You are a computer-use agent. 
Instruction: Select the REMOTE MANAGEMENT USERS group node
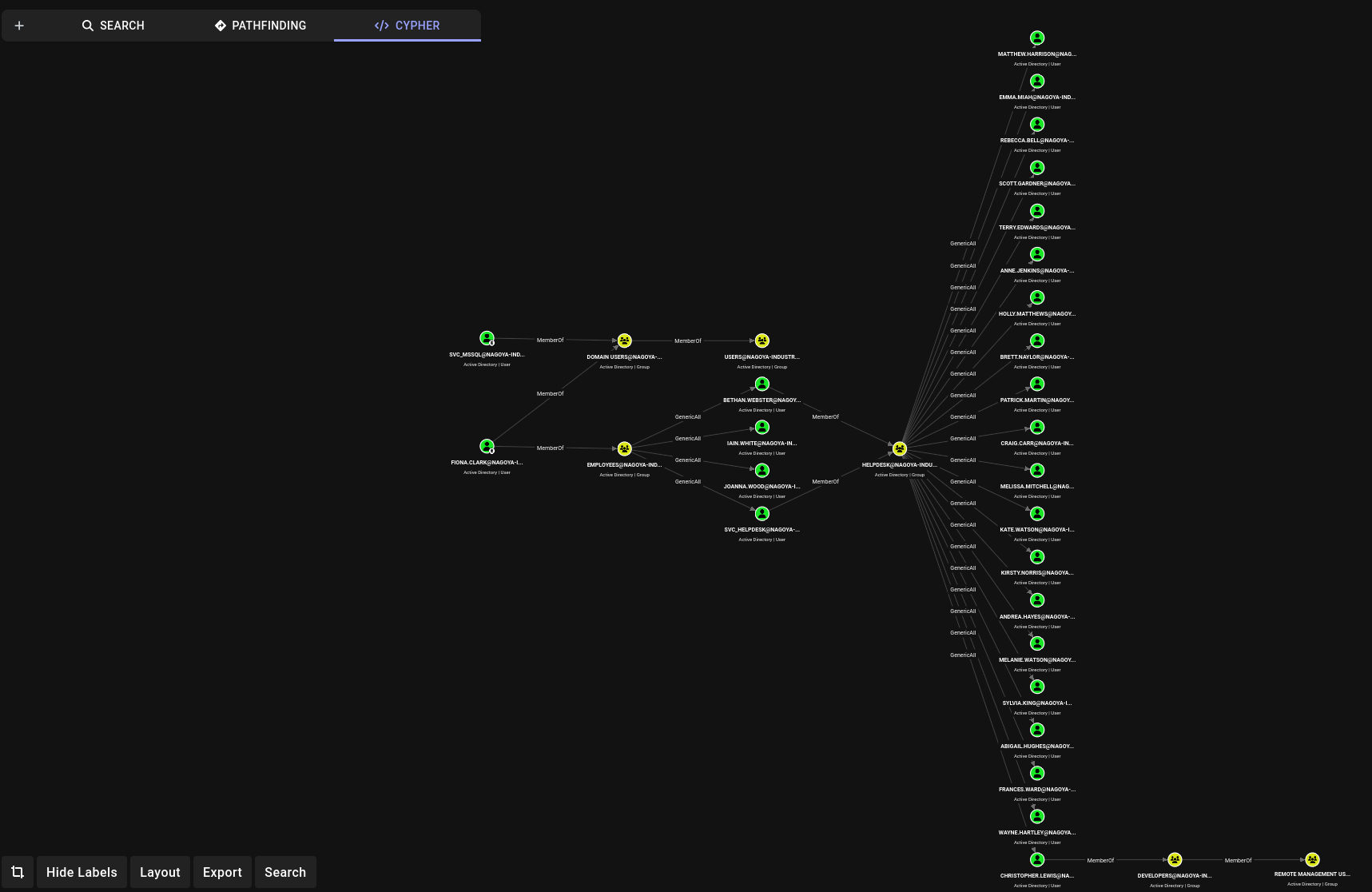[1312, 859]
